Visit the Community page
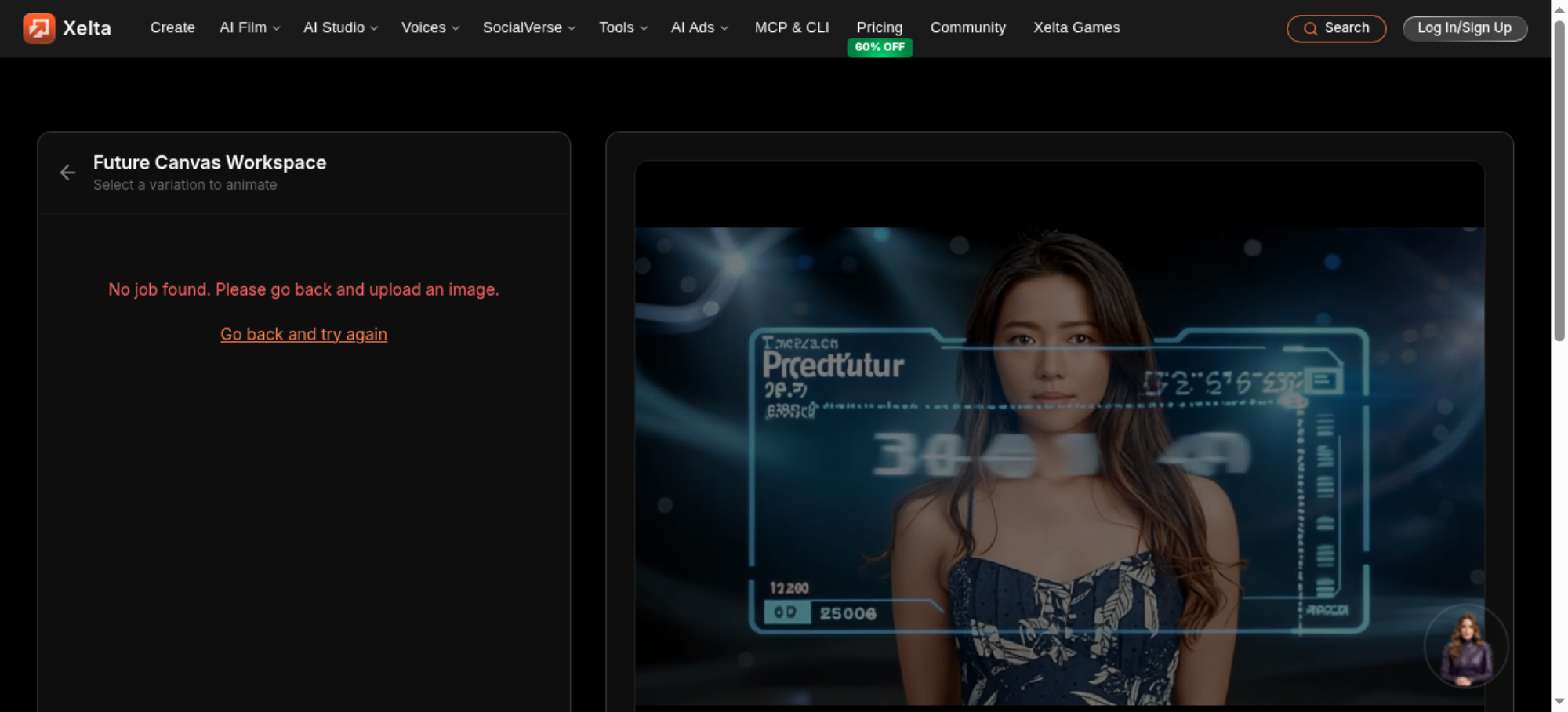Screen dimensions: 1568x712 (968, 27)
